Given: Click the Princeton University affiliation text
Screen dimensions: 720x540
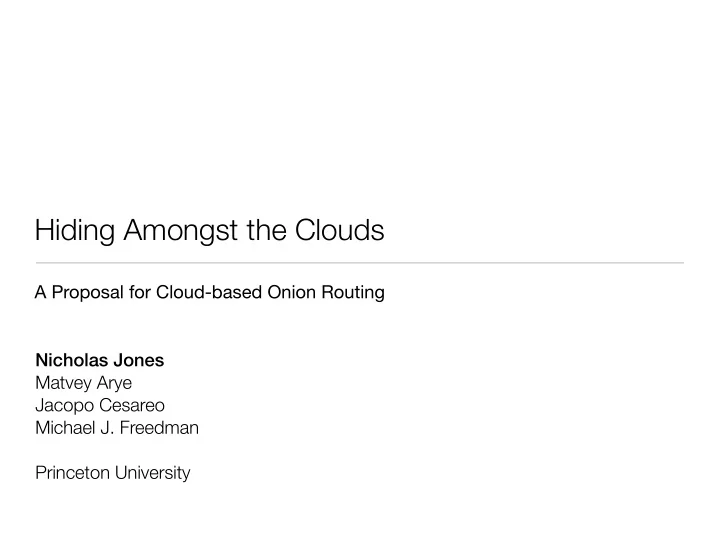Looking at the screenshot, I should 112,473.
